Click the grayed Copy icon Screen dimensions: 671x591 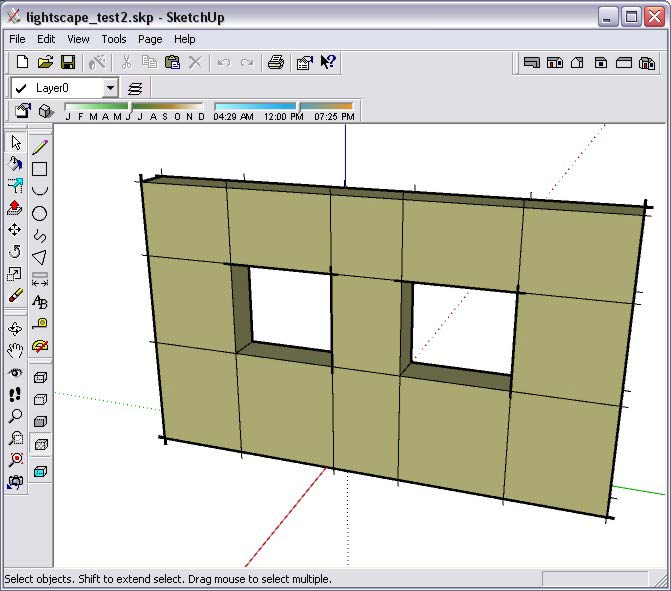coord(149,63)
